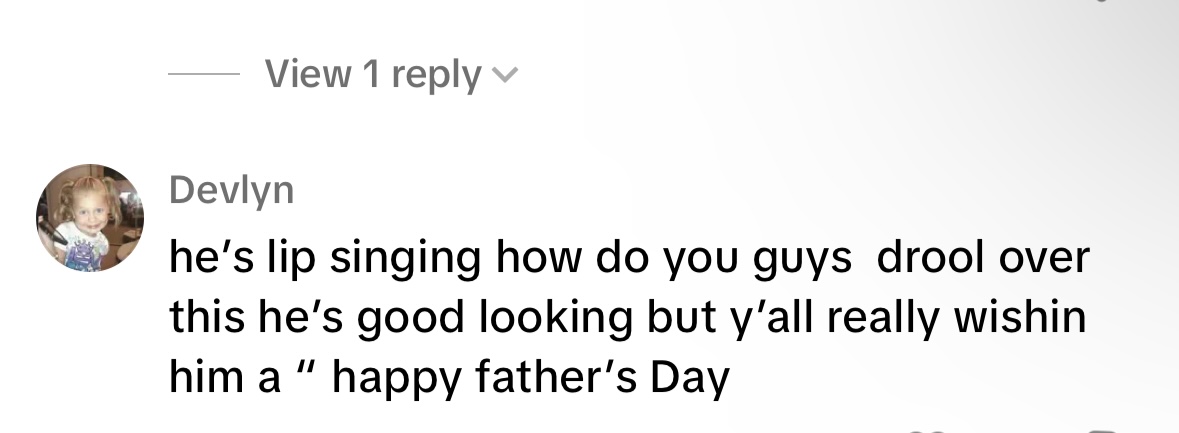Click the words "happy father's Day"
The image size is (1179, 433).
(x=530, y=379)
